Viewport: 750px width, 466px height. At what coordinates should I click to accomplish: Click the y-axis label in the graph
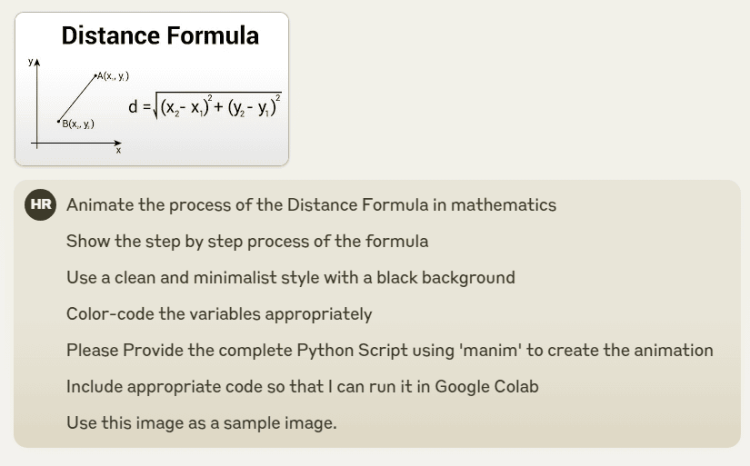(31, 61)
